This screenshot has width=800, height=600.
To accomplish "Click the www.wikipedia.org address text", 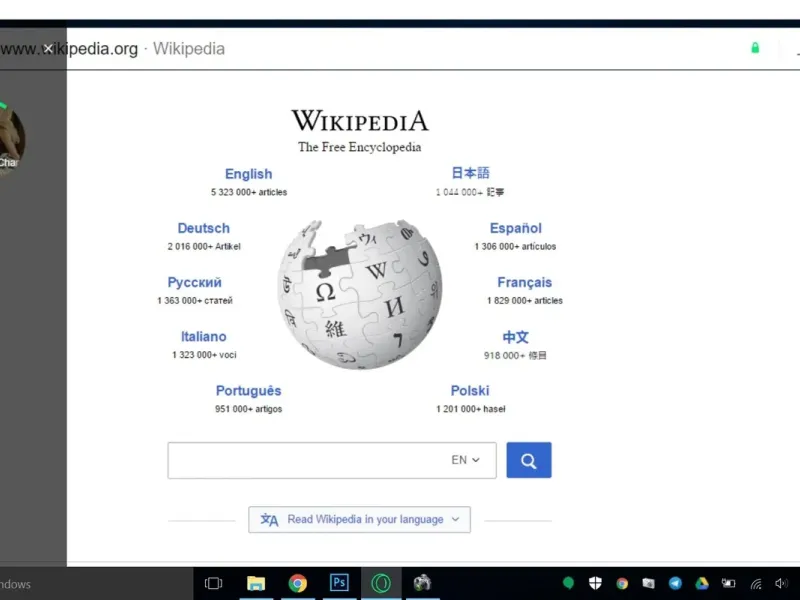I will click(69, 49).
